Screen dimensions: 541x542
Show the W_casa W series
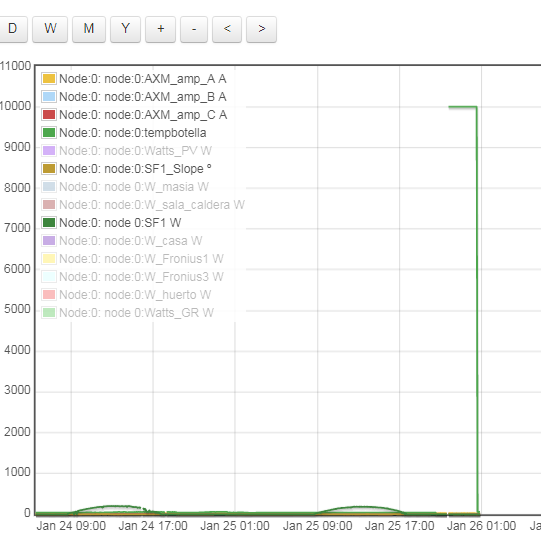(131, 241)
